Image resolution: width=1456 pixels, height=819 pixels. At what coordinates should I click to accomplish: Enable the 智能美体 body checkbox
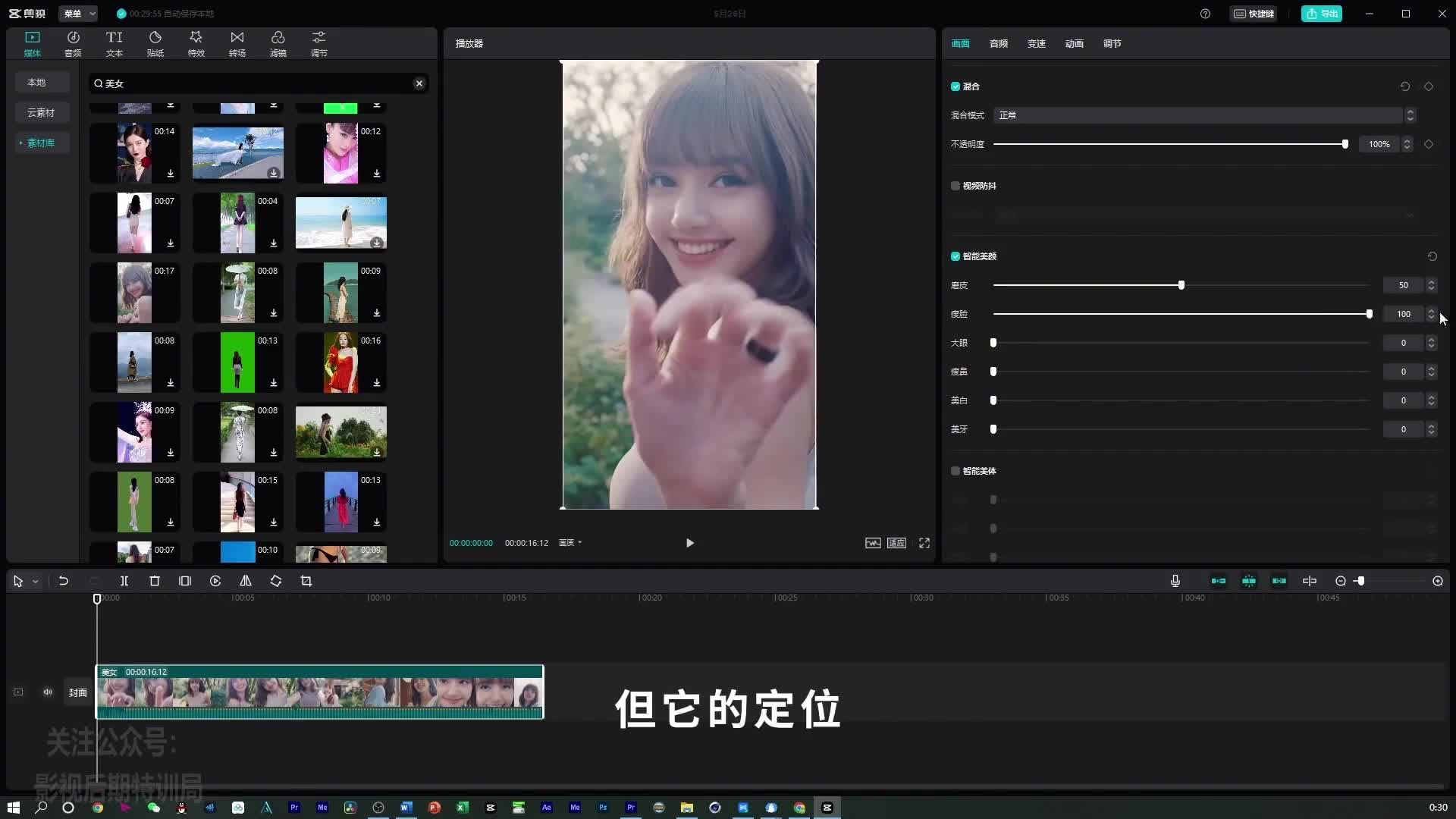(955, 471)
